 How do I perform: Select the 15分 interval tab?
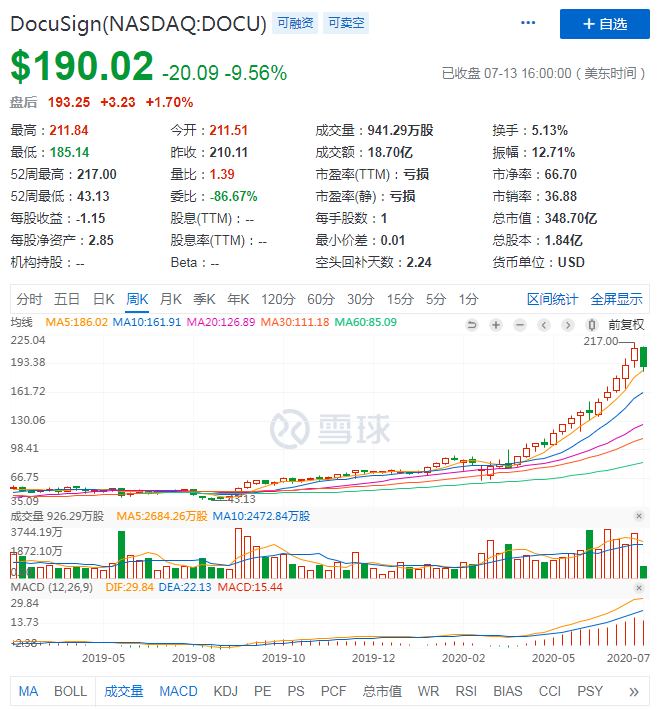coord(400,299)
